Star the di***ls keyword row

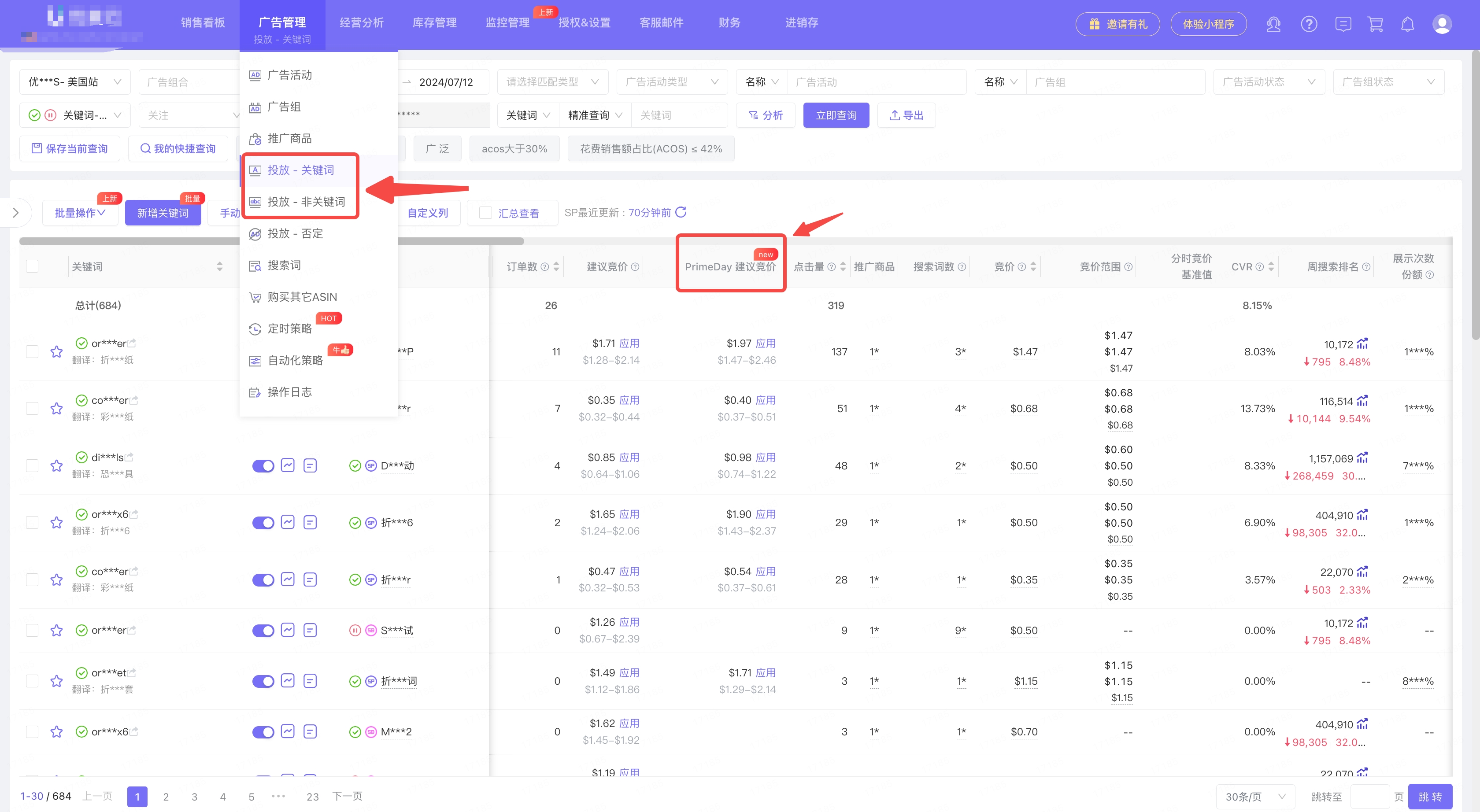pyautogui.click(x=56, y=466)
